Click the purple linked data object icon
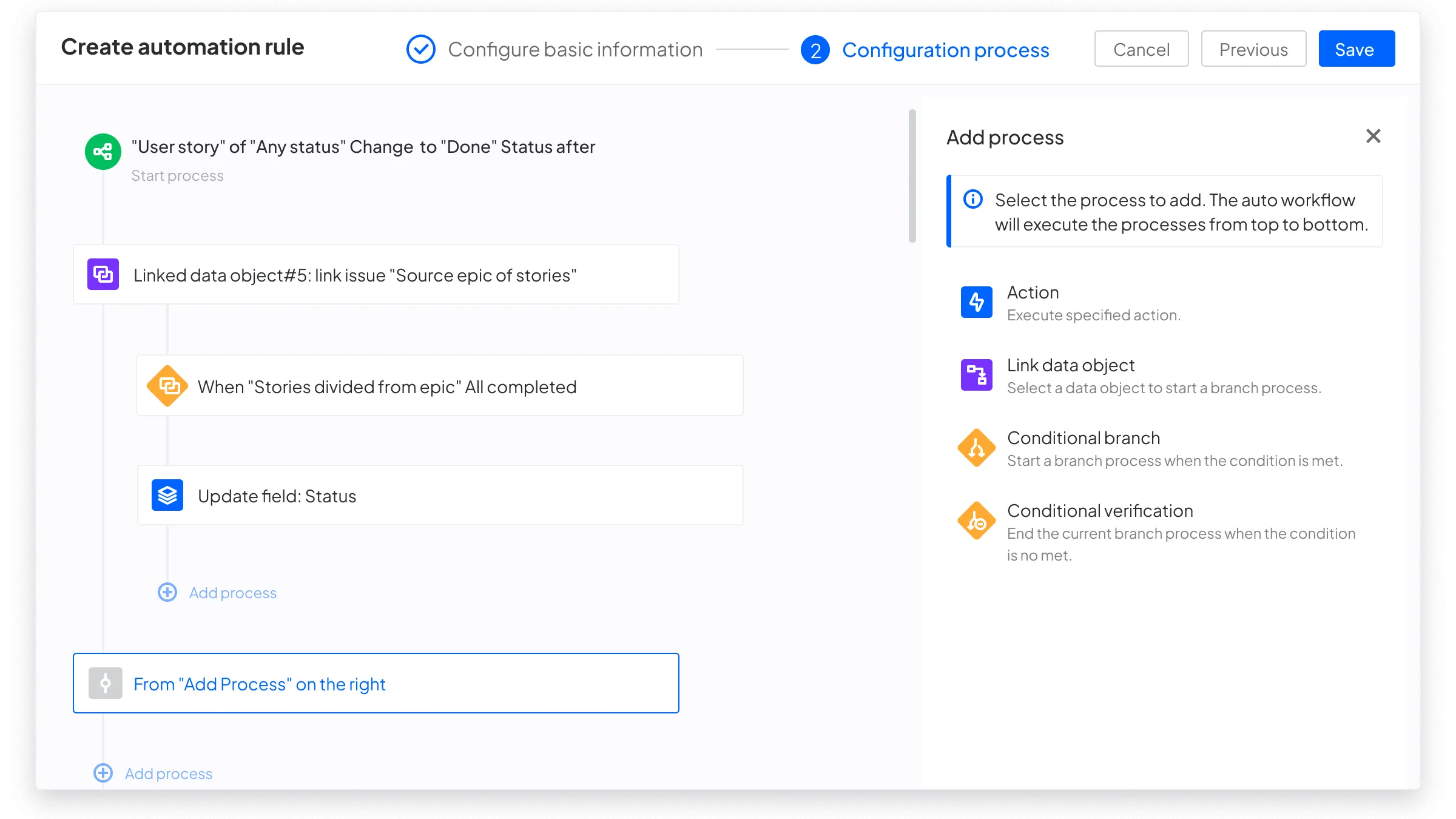1456x819 pixels. (x=103, y=274)
